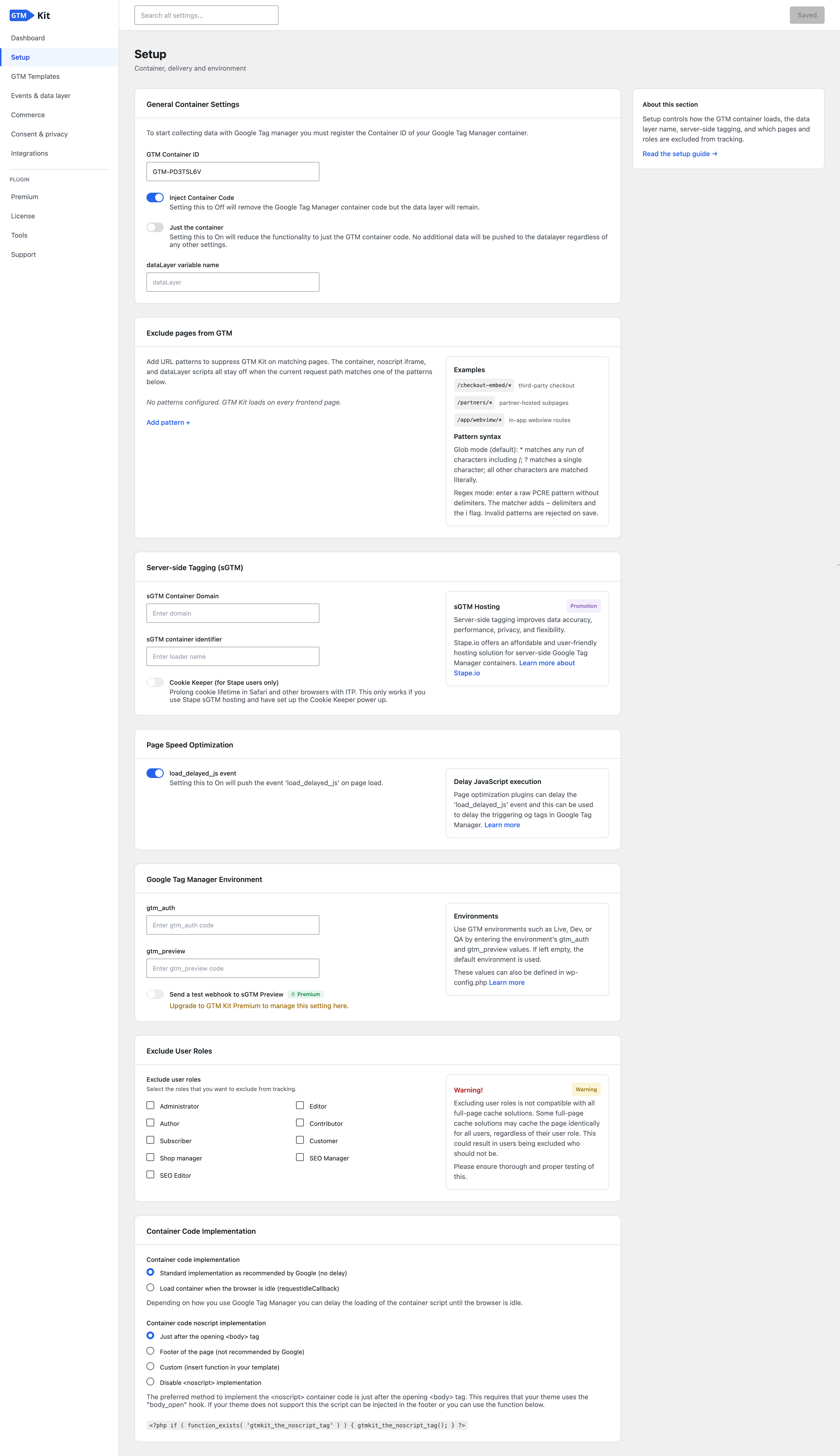The width and height of the screenshot is (840, 1456).
Task: Check the Subscriber role checkbox
Action: pos(151,1140)
